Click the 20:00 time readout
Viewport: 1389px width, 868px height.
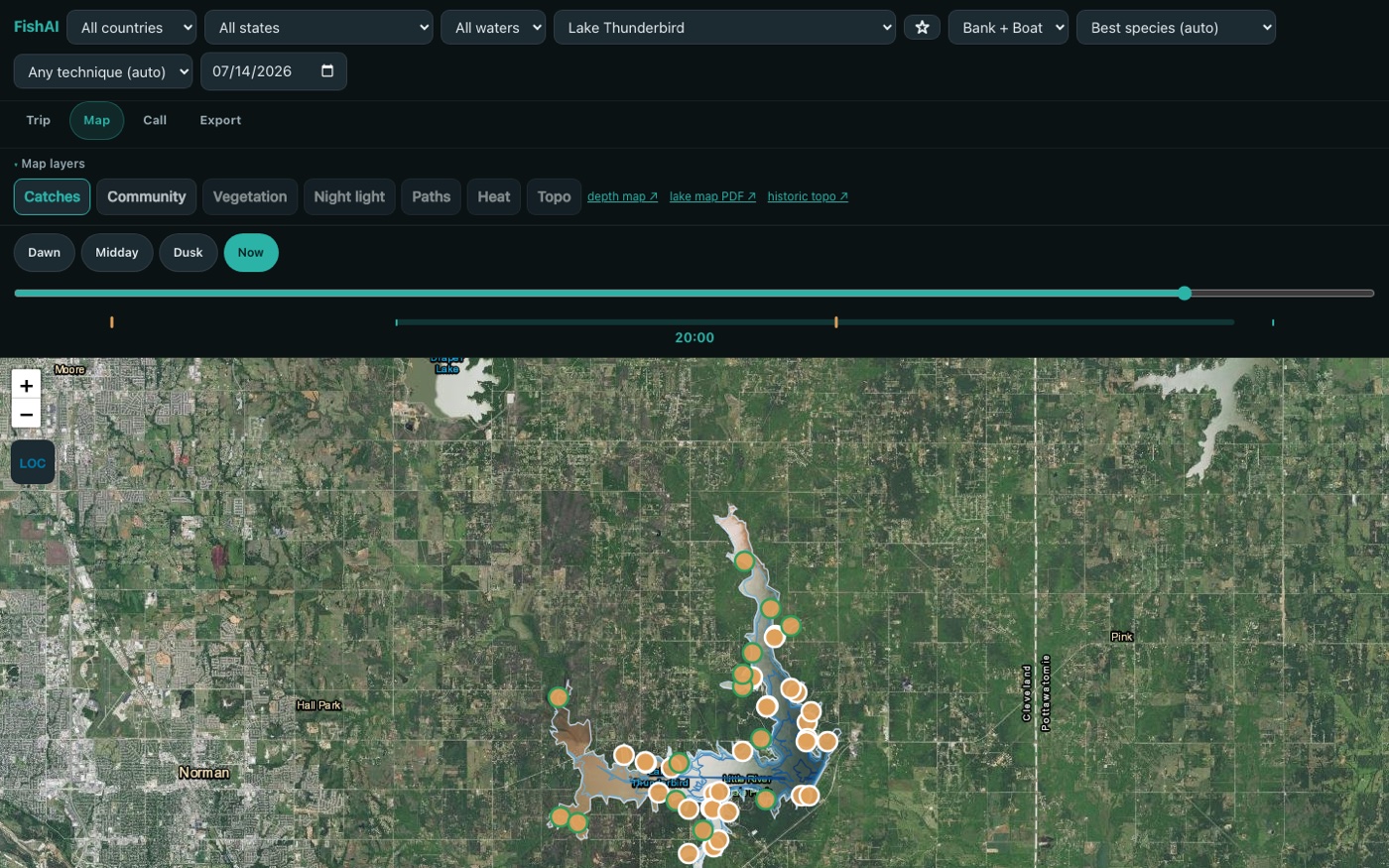694,337
